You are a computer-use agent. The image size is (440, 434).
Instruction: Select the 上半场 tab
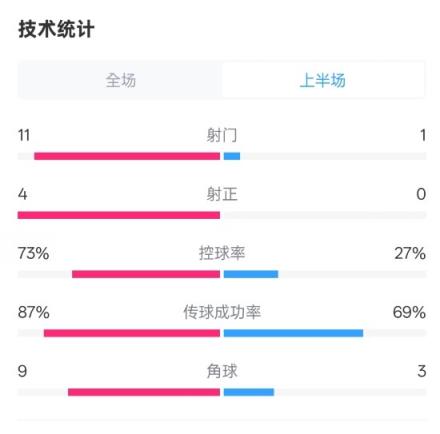point(323,80)
